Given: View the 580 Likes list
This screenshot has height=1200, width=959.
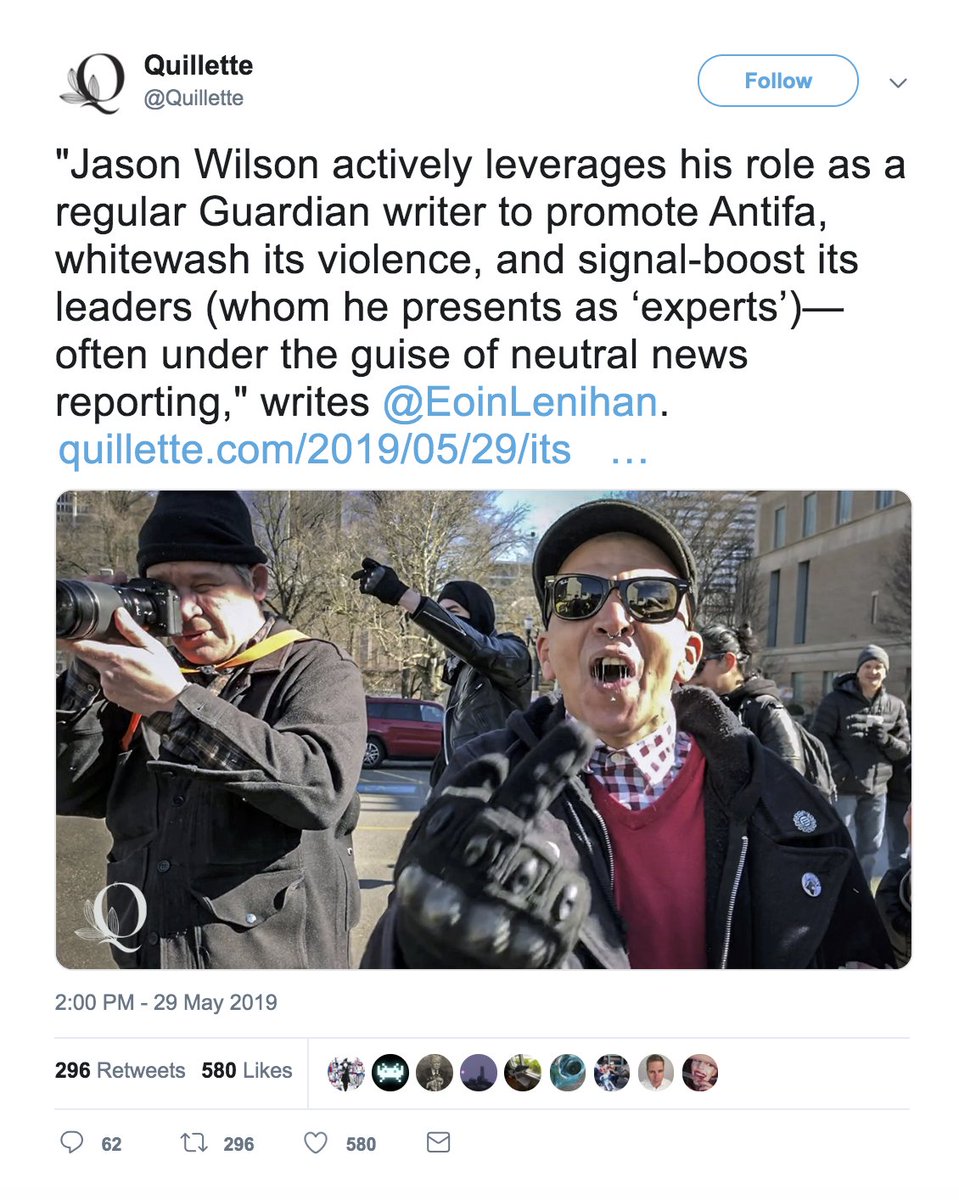Looking at the screenshot, I should tap(247, 1070).
